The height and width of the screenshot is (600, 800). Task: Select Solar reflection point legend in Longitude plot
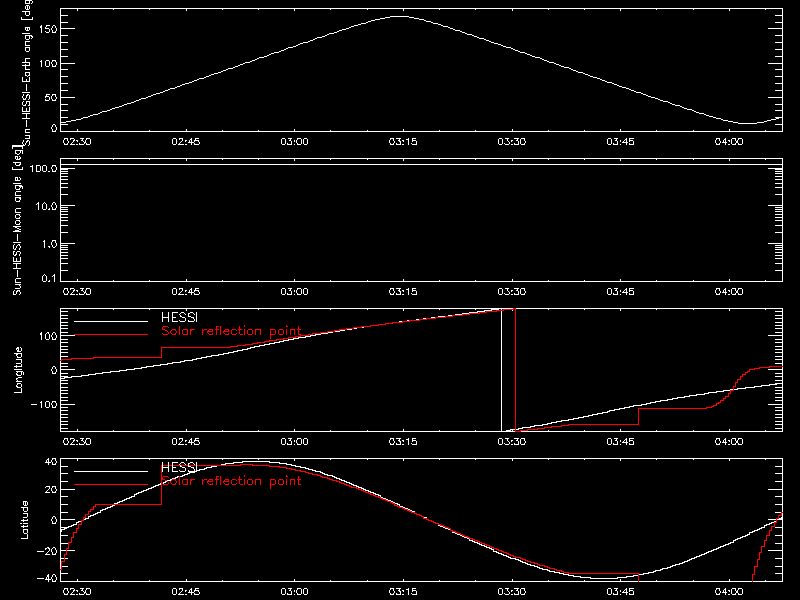click(231, 331)
